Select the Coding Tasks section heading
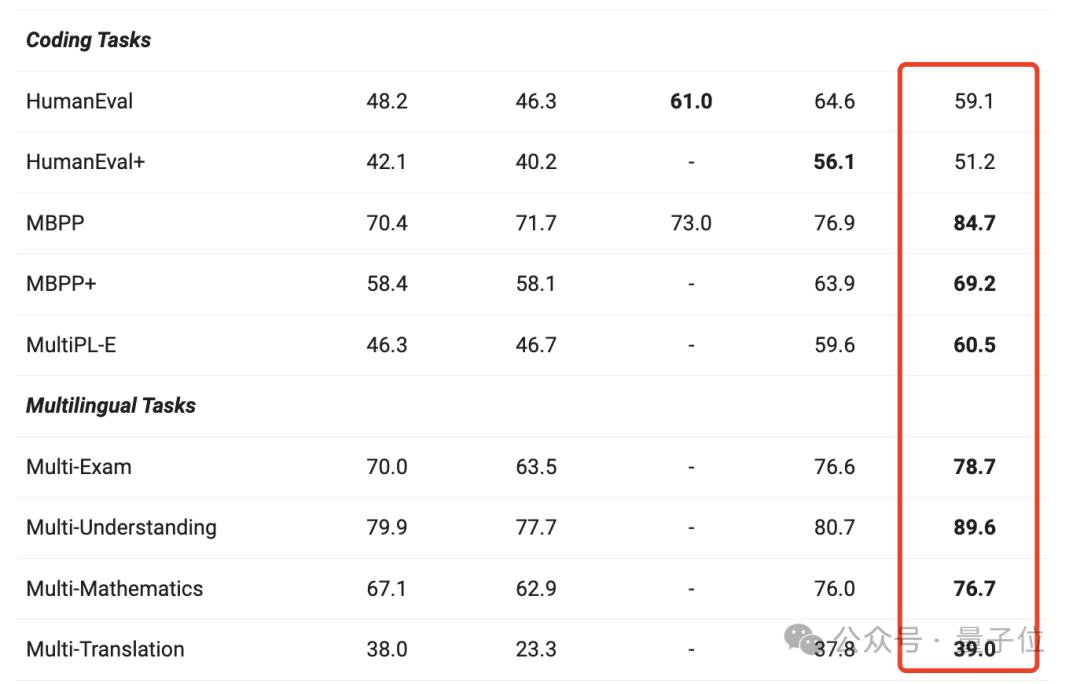1080x684 pixels. [88, 40]
